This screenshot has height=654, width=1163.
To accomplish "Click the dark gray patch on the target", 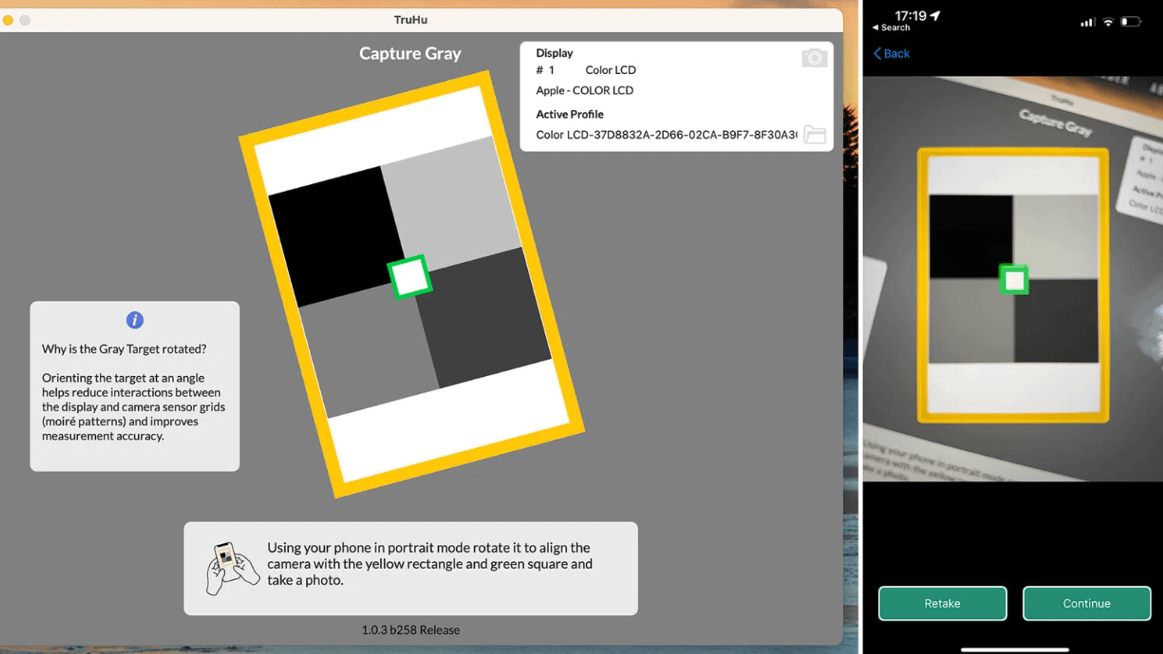I will point(484,316).
